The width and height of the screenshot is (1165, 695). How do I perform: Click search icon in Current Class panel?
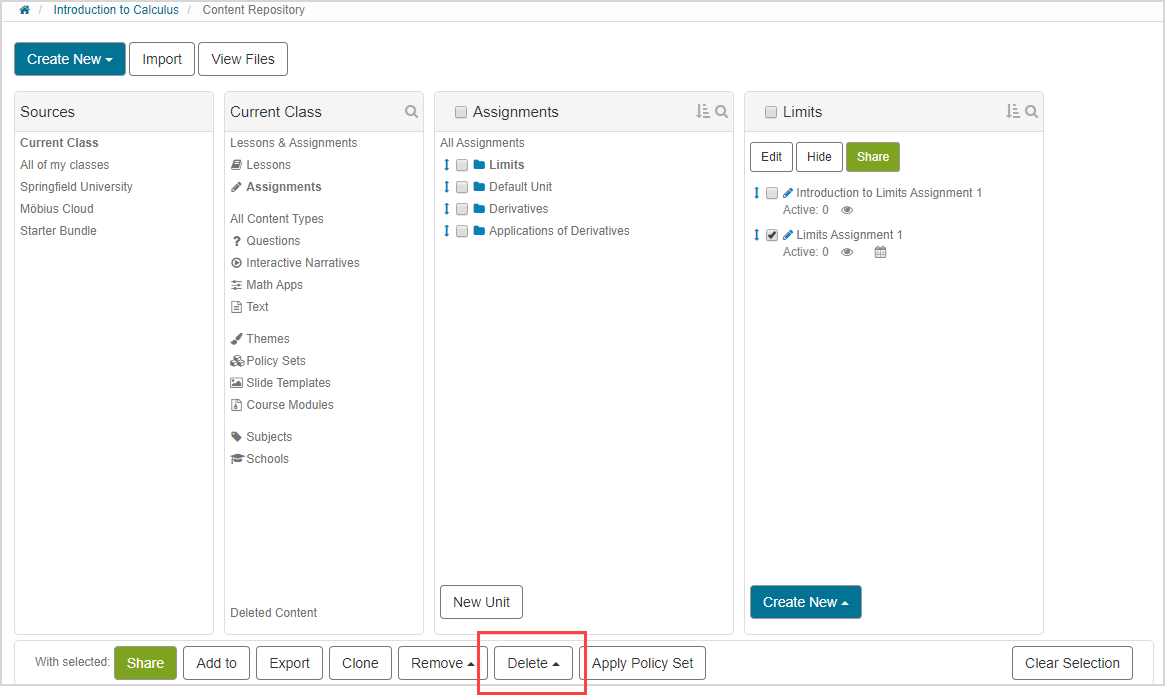[411, 112]
